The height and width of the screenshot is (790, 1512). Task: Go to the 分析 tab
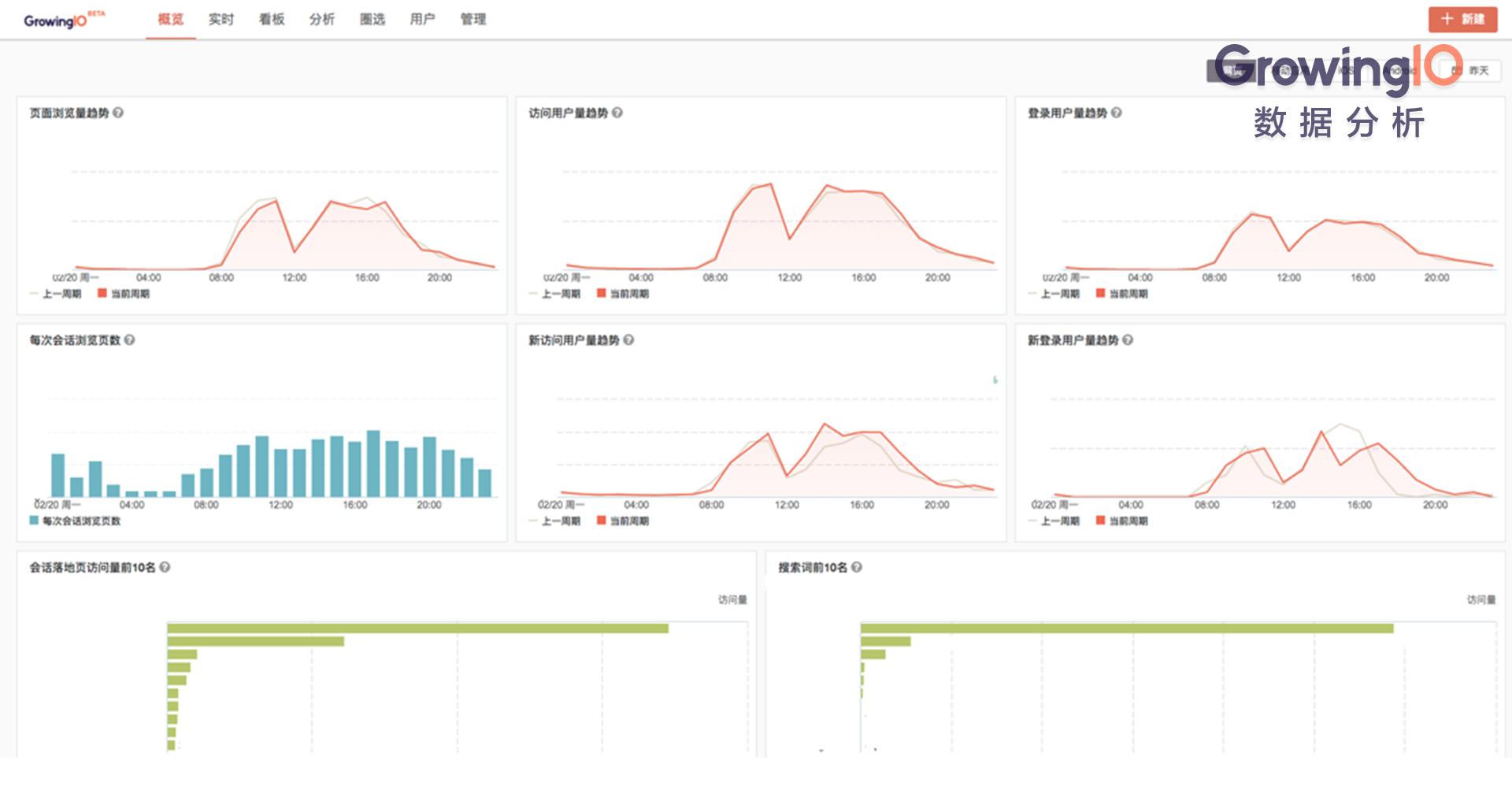(x=321, y=19)
